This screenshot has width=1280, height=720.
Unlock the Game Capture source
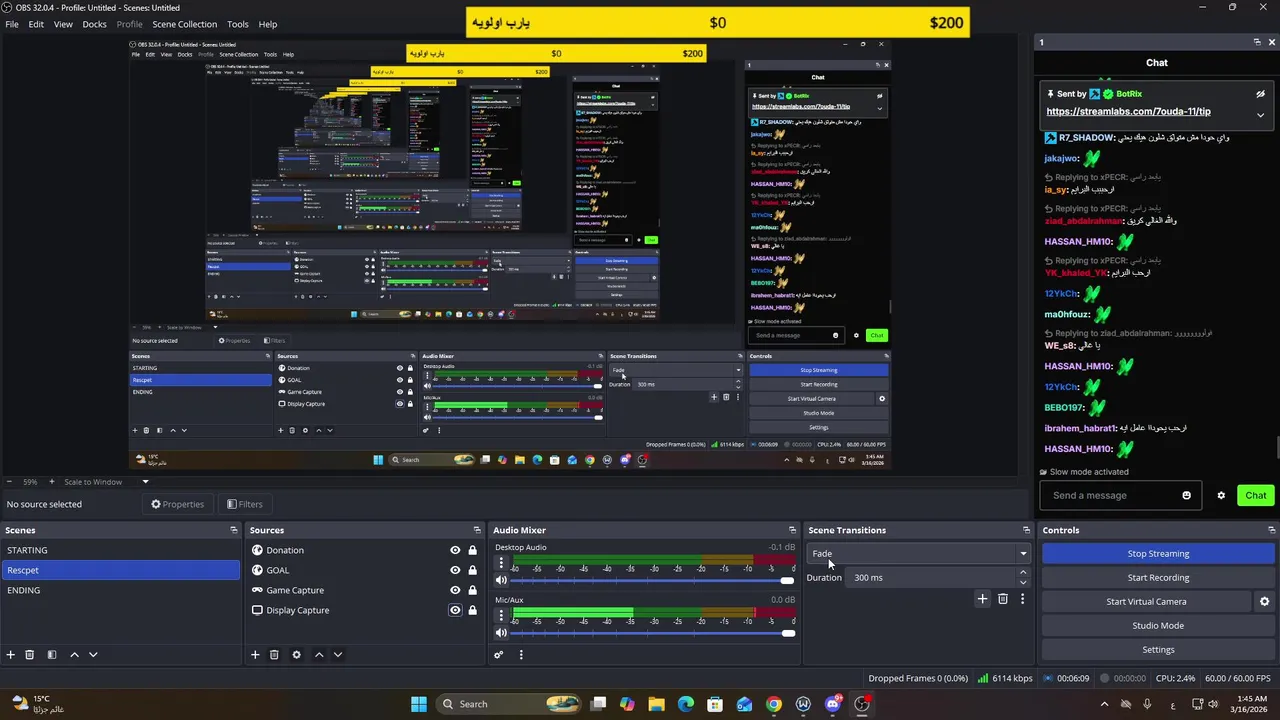pos(472,590)
